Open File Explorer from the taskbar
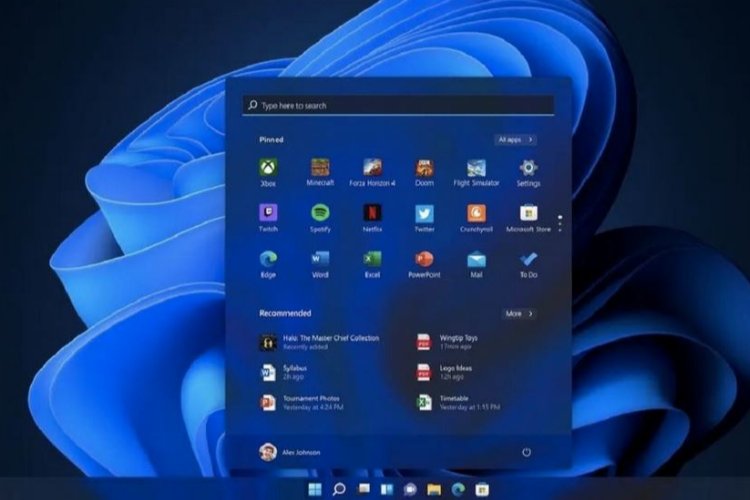 coord(434,489)
